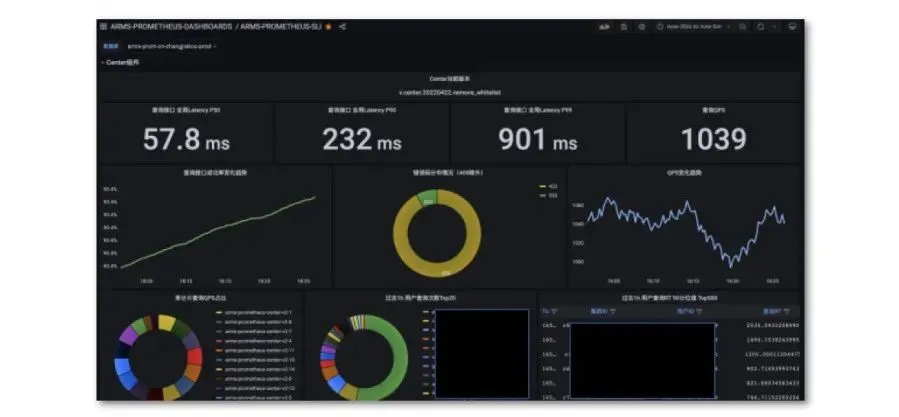Open the Top500 RT table panel title

tap(670, 298)
